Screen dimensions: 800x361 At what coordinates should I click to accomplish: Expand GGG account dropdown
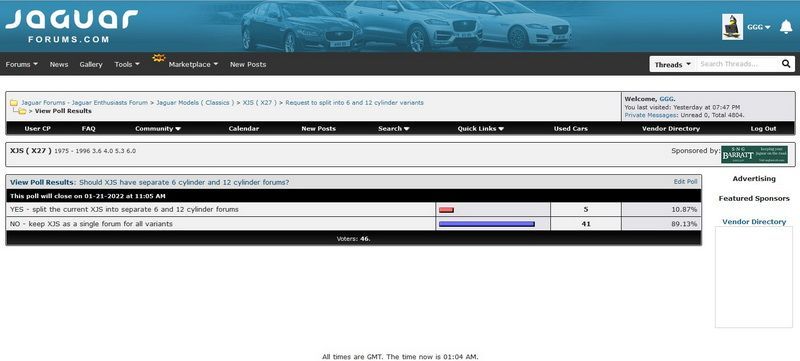click(x=759, y=27)
